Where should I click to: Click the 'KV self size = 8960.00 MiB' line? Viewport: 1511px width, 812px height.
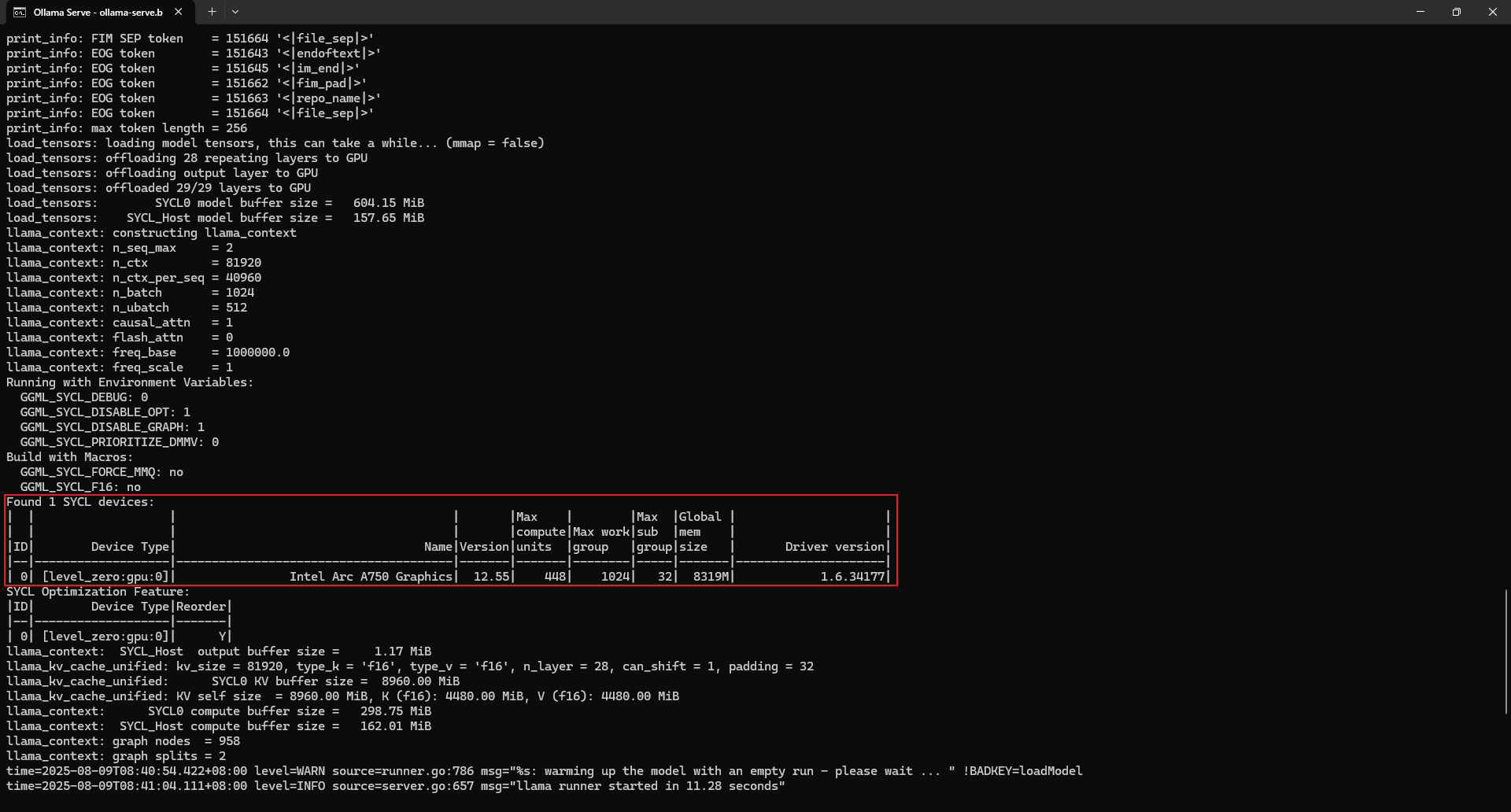click(342, 696)
